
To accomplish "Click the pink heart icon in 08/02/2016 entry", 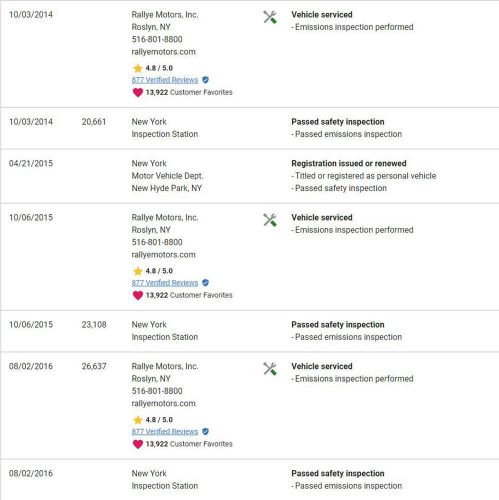I will (x=138, y=444).
